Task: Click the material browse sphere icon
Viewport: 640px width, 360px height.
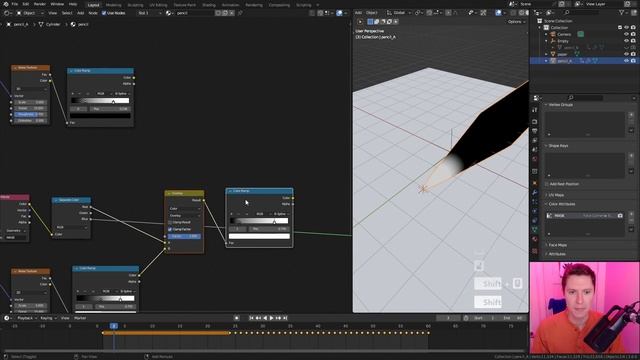Action: pos(169,13)
